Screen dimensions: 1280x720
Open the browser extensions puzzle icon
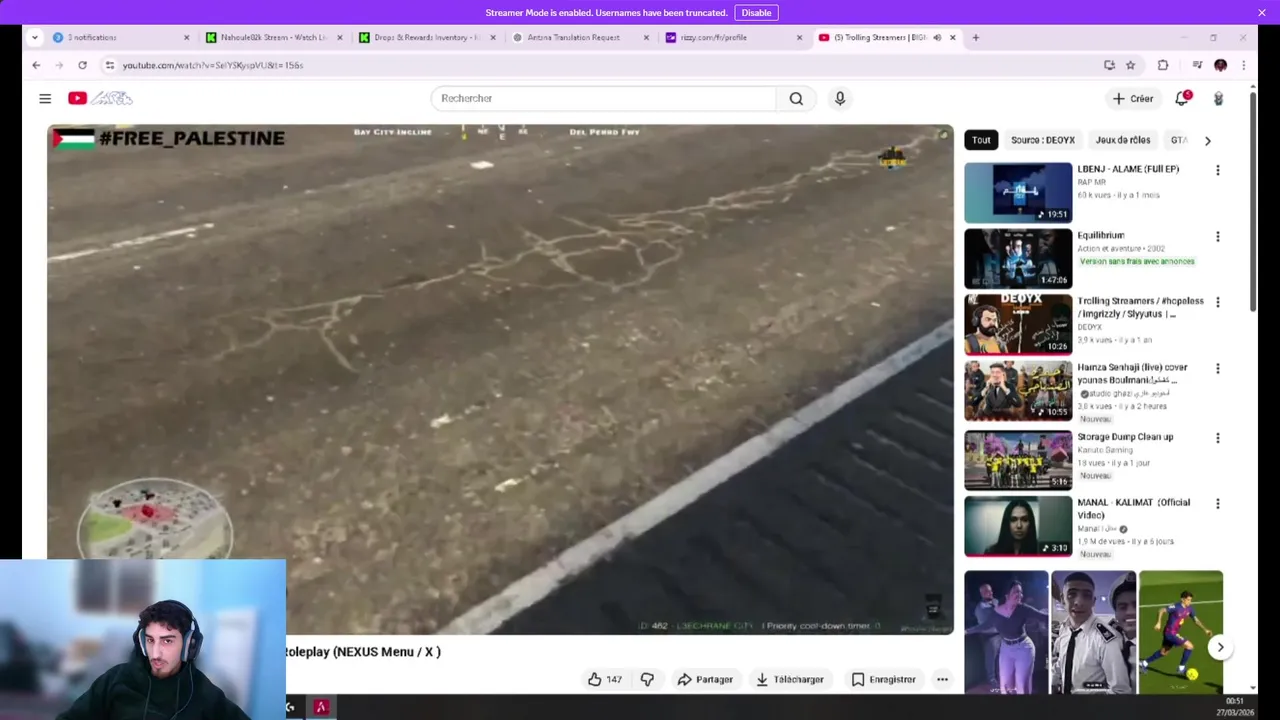click(1163, 65)
